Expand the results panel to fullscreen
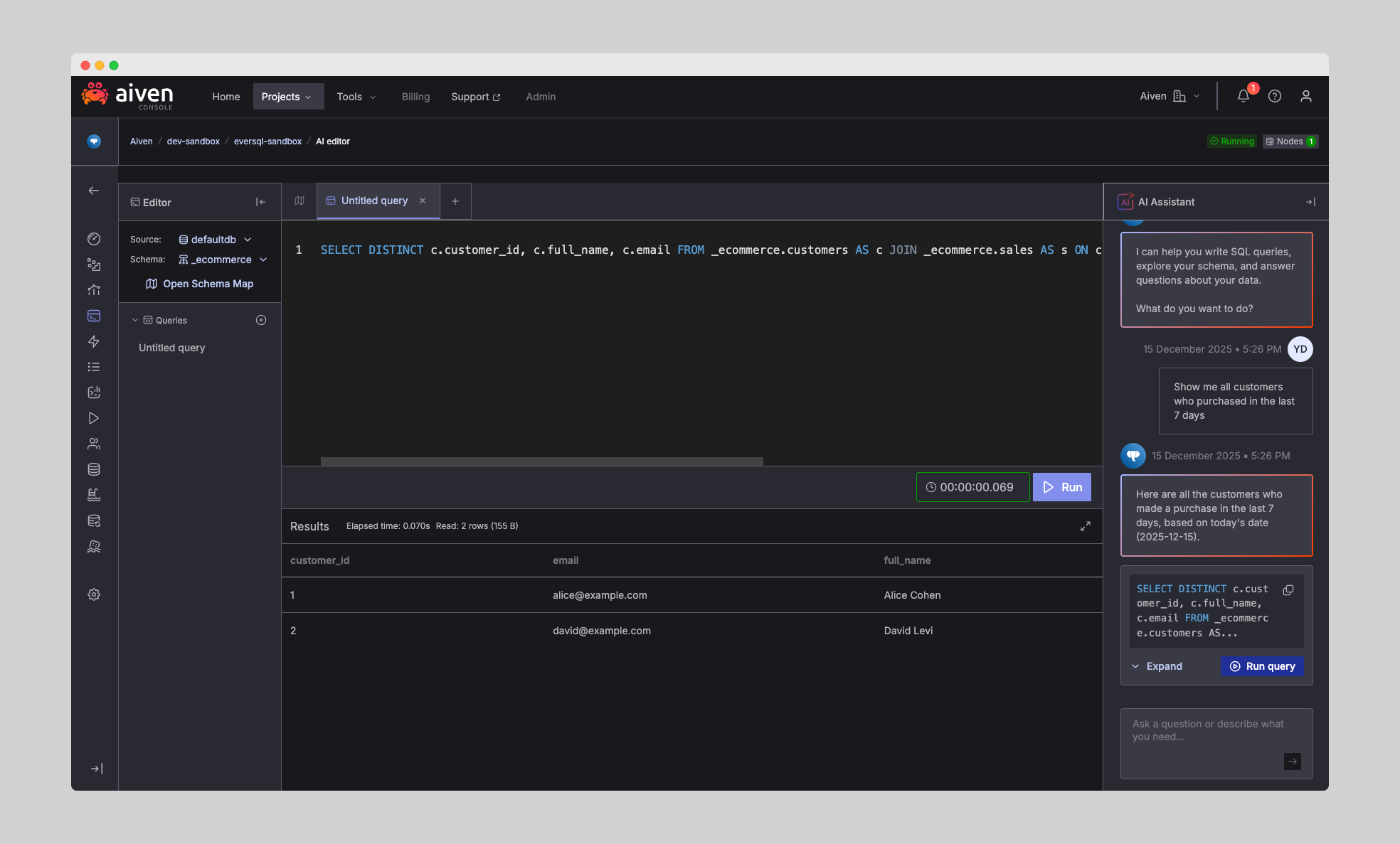This screenshot has height=844, width=1400. 1086,526
